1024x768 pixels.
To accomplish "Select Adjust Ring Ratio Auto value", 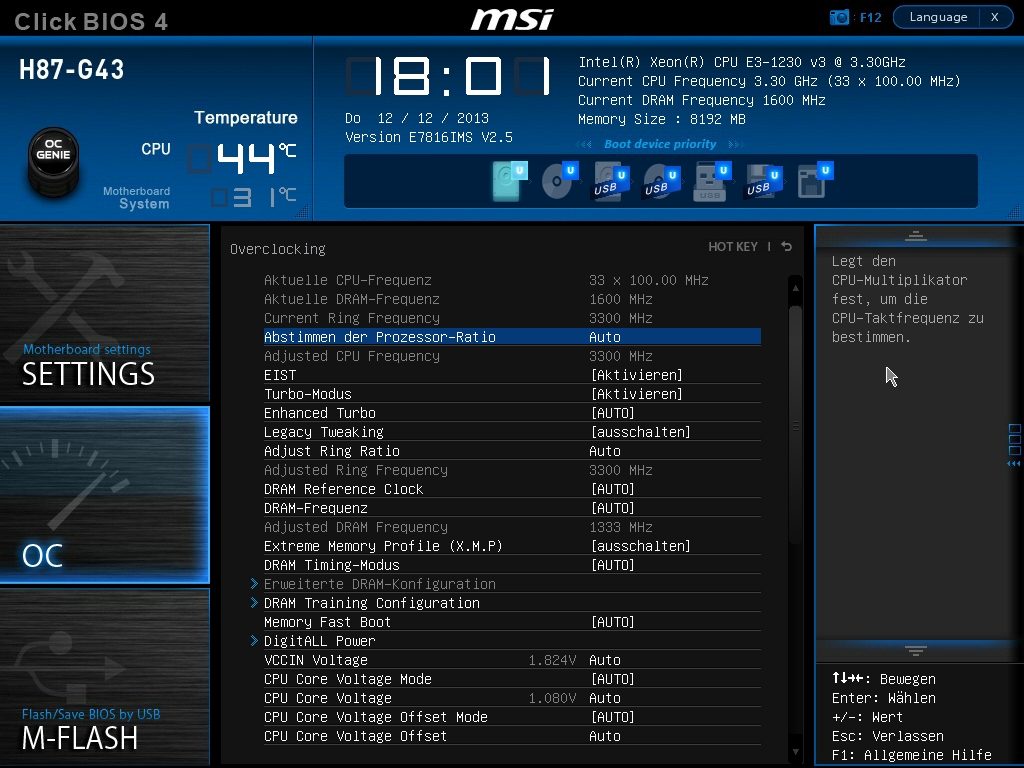I will tap(605, 451).
